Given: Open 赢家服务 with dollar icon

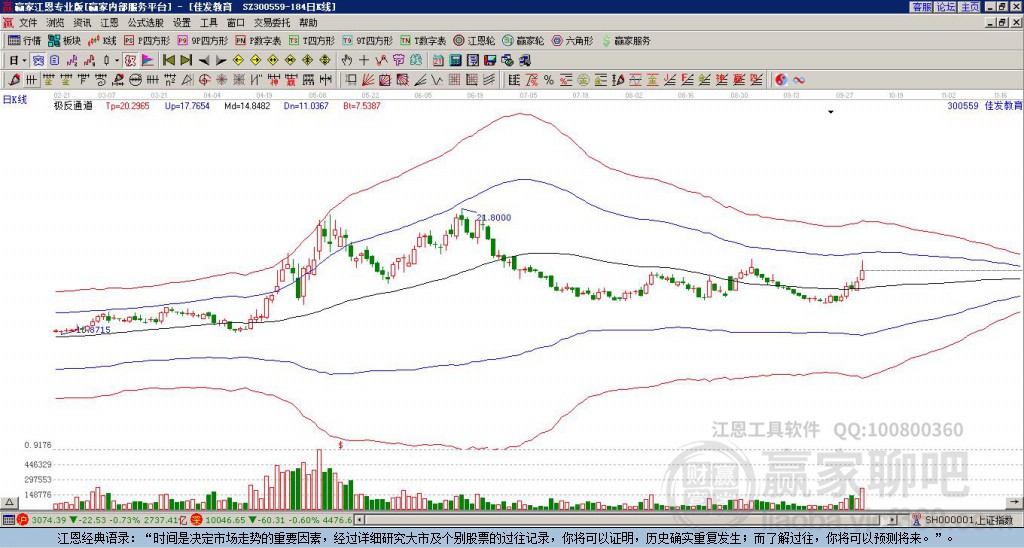Looking at the screenshot, I should pyautogui.click(x=626, y=40).
